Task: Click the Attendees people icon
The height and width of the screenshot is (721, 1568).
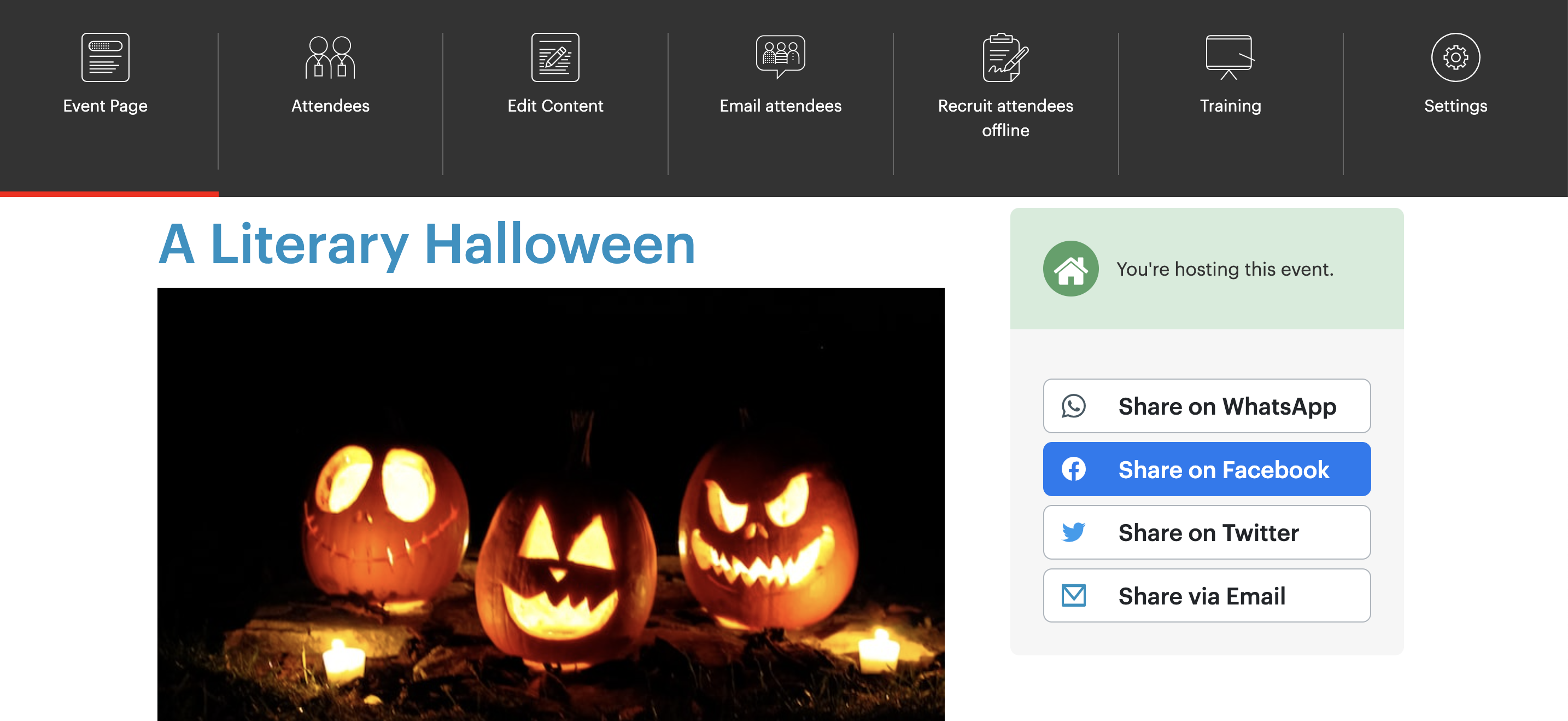Action: point(330,57)
